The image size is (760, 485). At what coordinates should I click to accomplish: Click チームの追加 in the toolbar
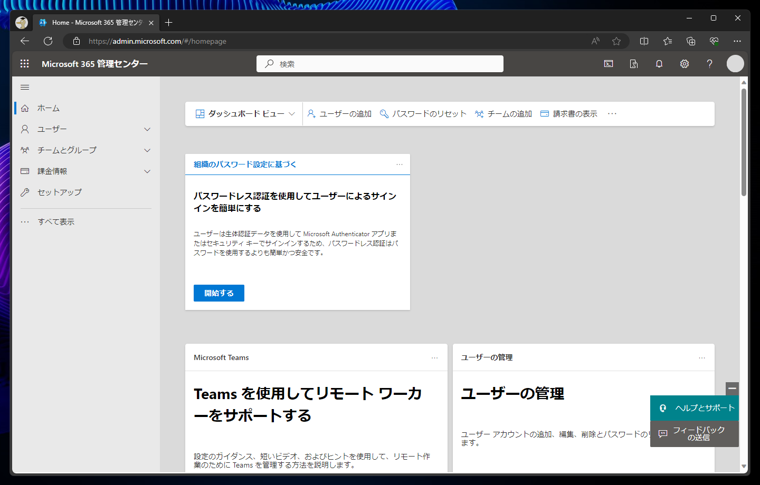coord(503,114)
